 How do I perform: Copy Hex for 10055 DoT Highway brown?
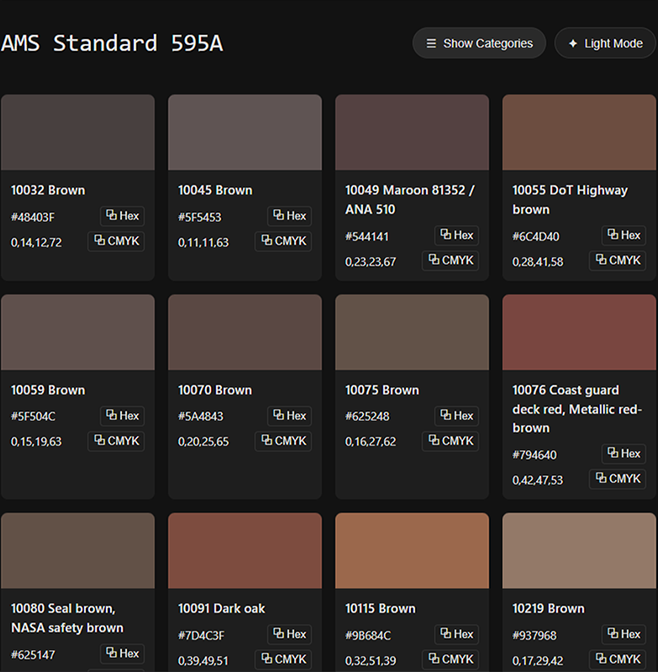tap(624, 235)
